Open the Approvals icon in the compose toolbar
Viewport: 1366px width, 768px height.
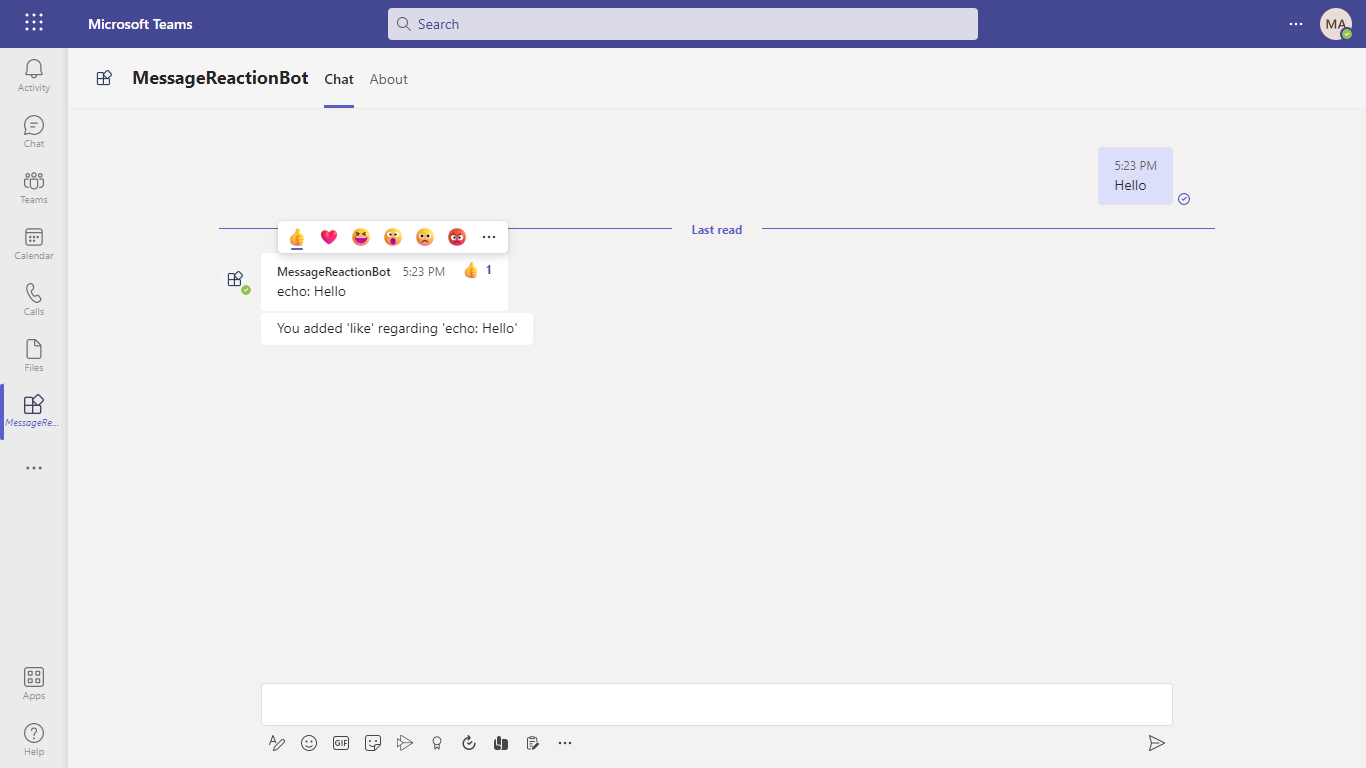(x=469, y=743)
